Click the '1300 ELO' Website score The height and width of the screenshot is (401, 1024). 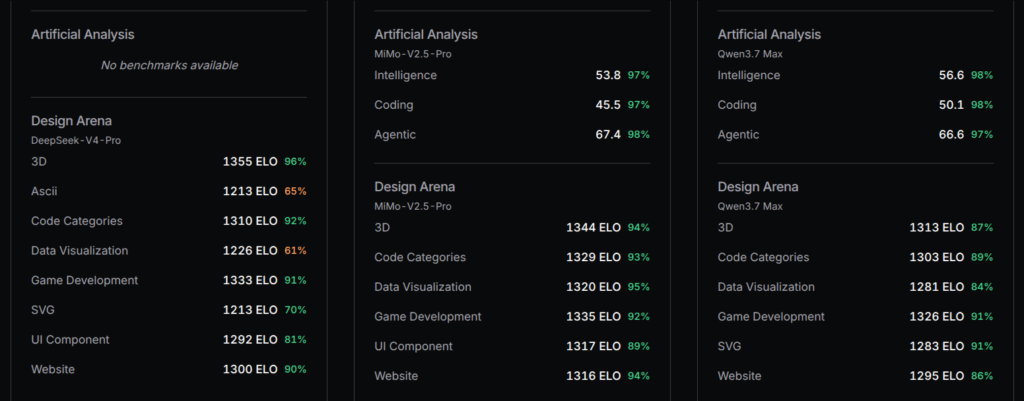point(250,370)
